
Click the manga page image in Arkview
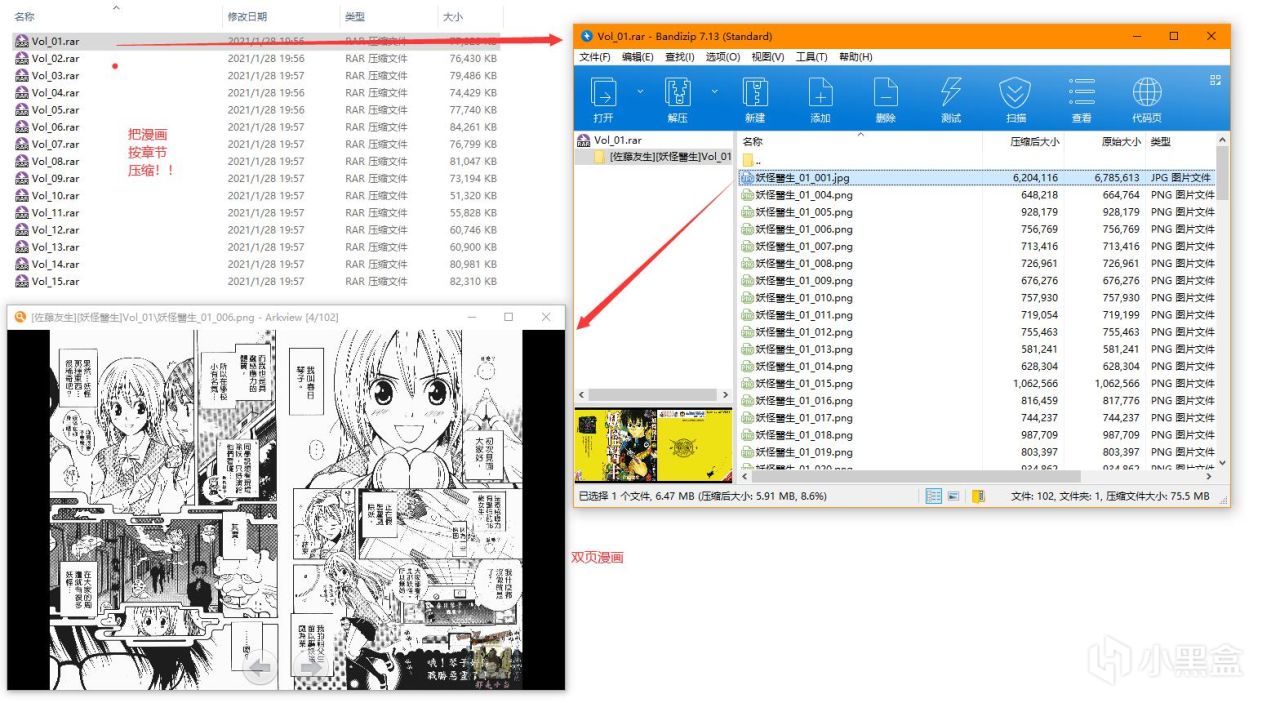[x=286, y=510]
